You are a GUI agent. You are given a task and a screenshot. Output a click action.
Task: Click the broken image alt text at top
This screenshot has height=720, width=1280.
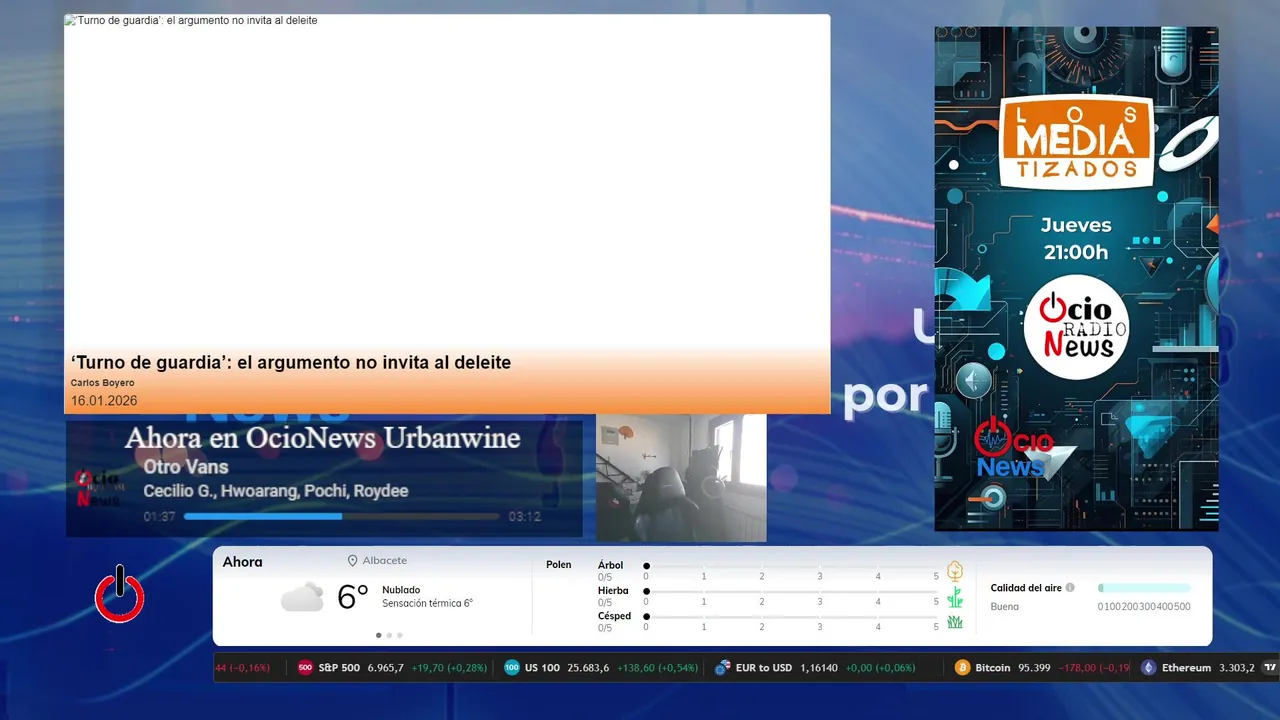coord(191,20)
